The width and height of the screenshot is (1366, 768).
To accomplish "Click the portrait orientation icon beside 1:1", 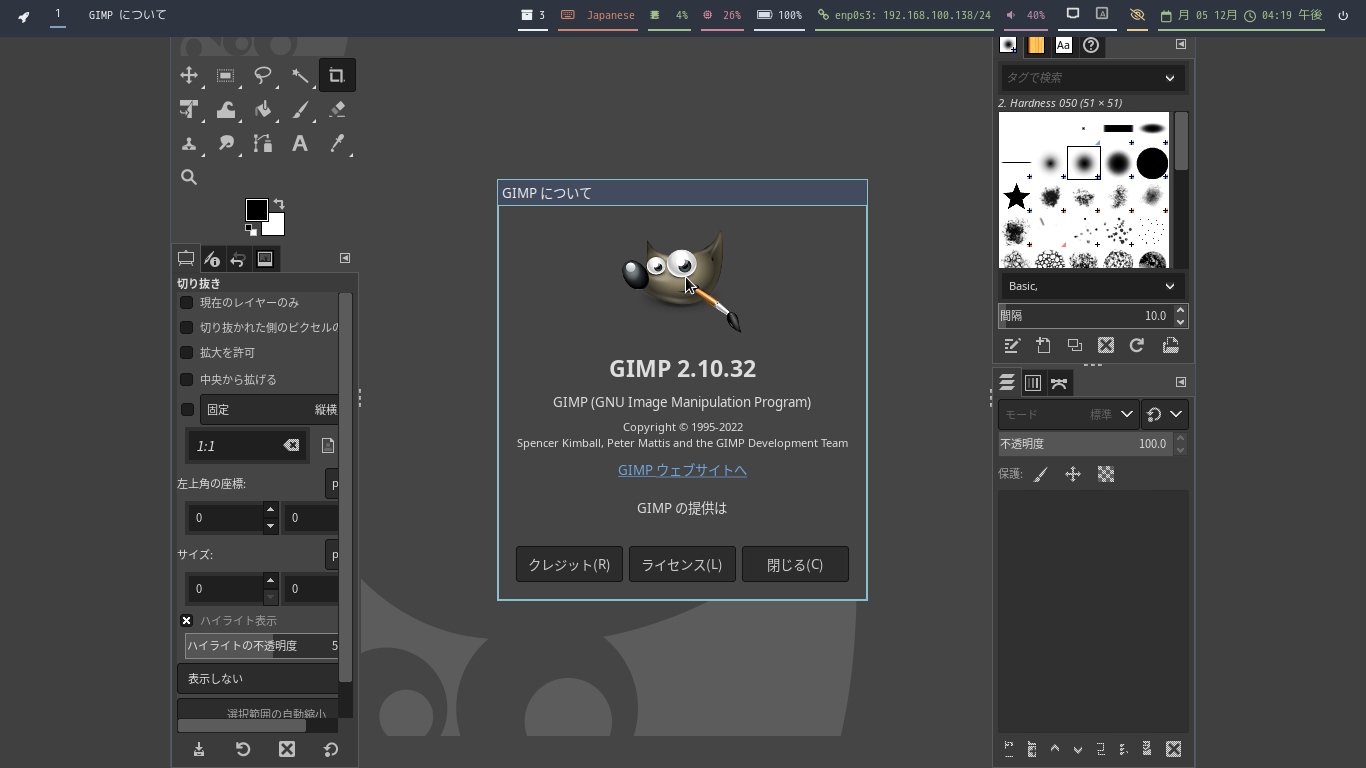I will [x=328, y=445].
